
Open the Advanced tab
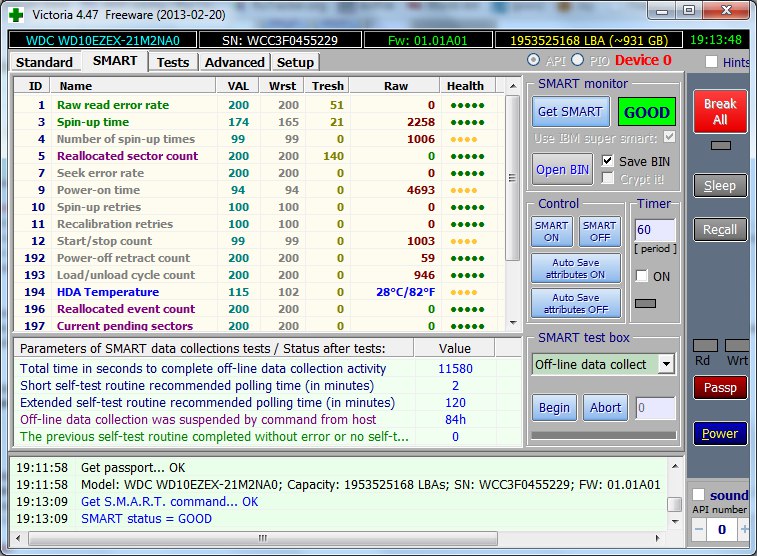click(x=234, y=62)
